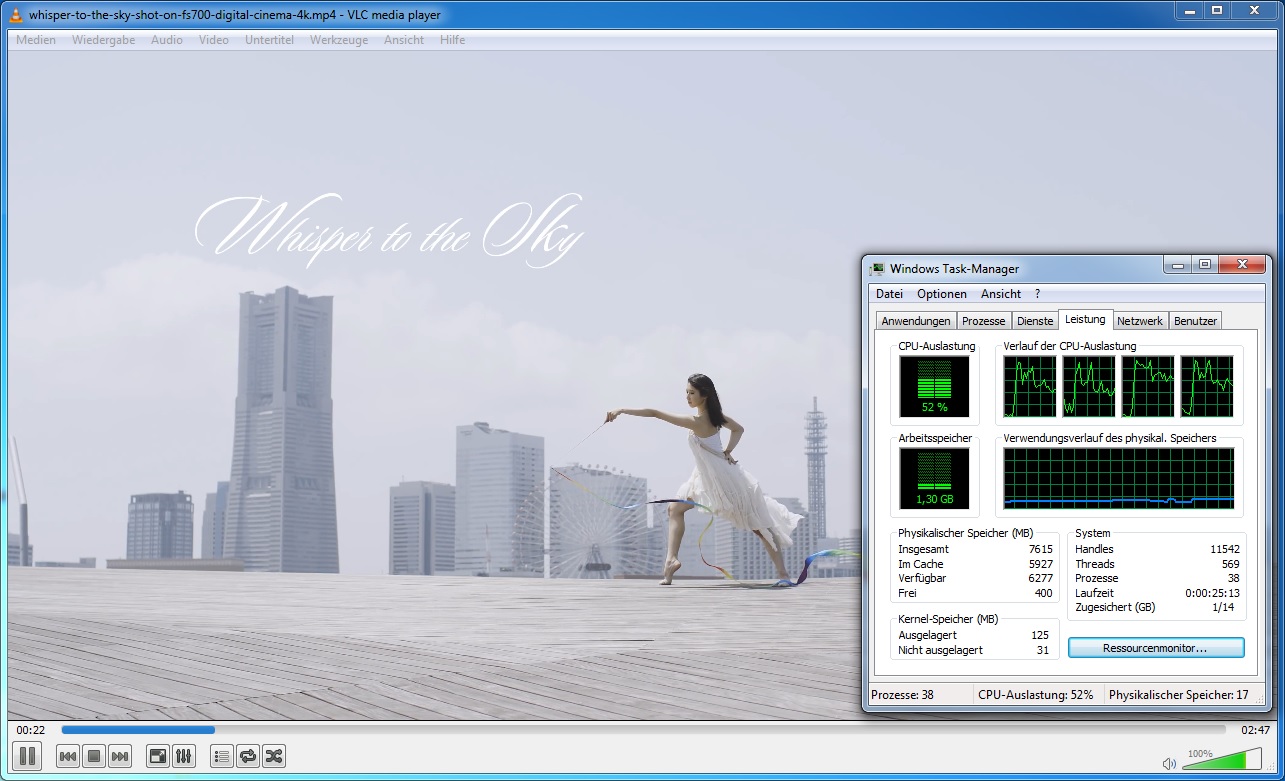Open the Werkzeuge menu
The height and width of the screenshot is (781, 1285).
[x=339, y=40]
